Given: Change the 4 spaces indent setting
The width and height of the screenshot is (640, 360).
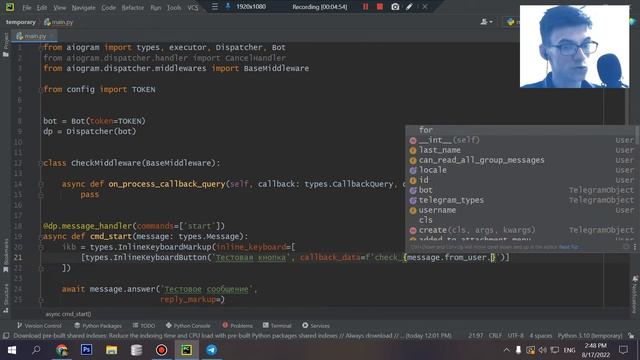Looking at the screenshot, I should [x=540, y=336].
